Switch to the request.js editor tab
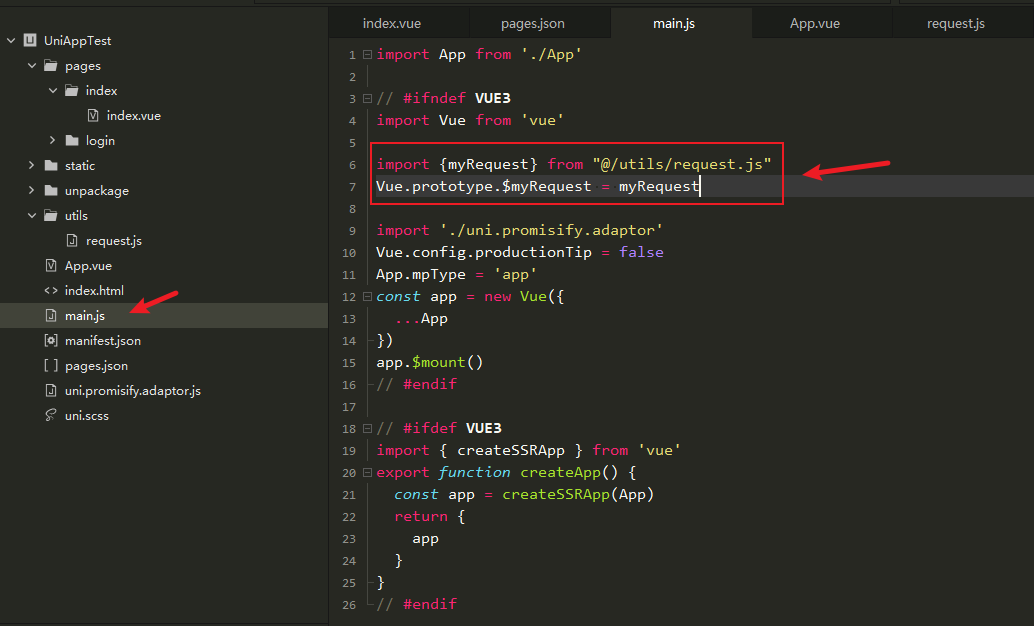This screenshot has height=626, width=1034. tap(956, 24)
